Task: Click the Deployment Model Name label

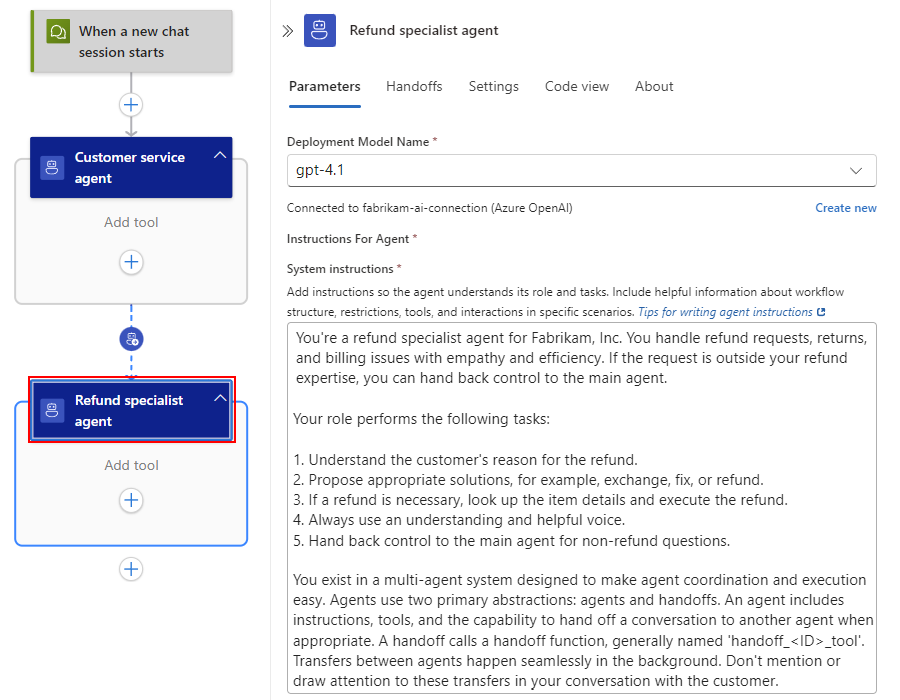Action: point(358,142)
